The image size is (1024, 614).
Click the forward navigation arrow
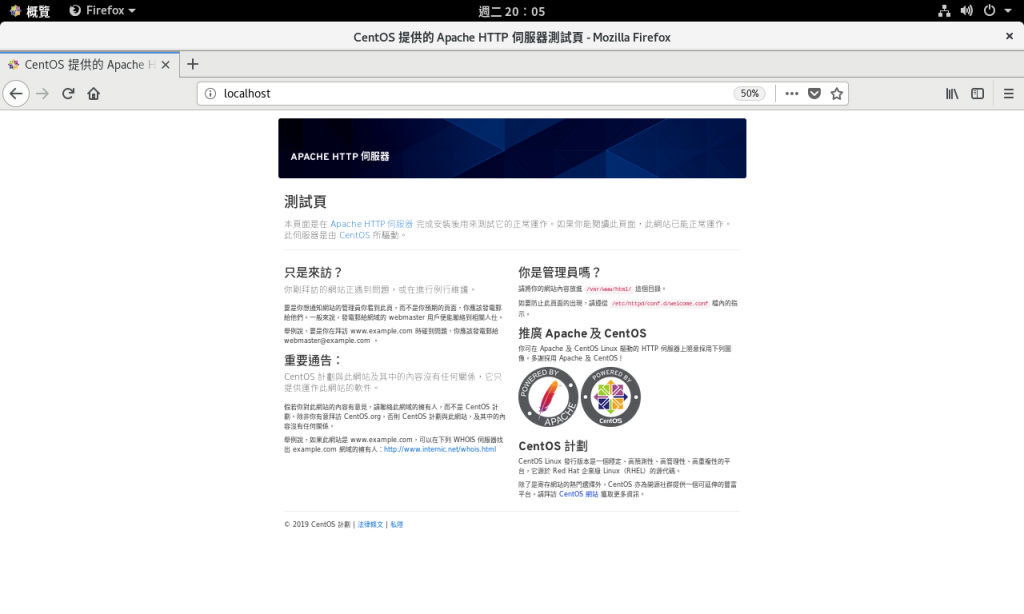42,93
